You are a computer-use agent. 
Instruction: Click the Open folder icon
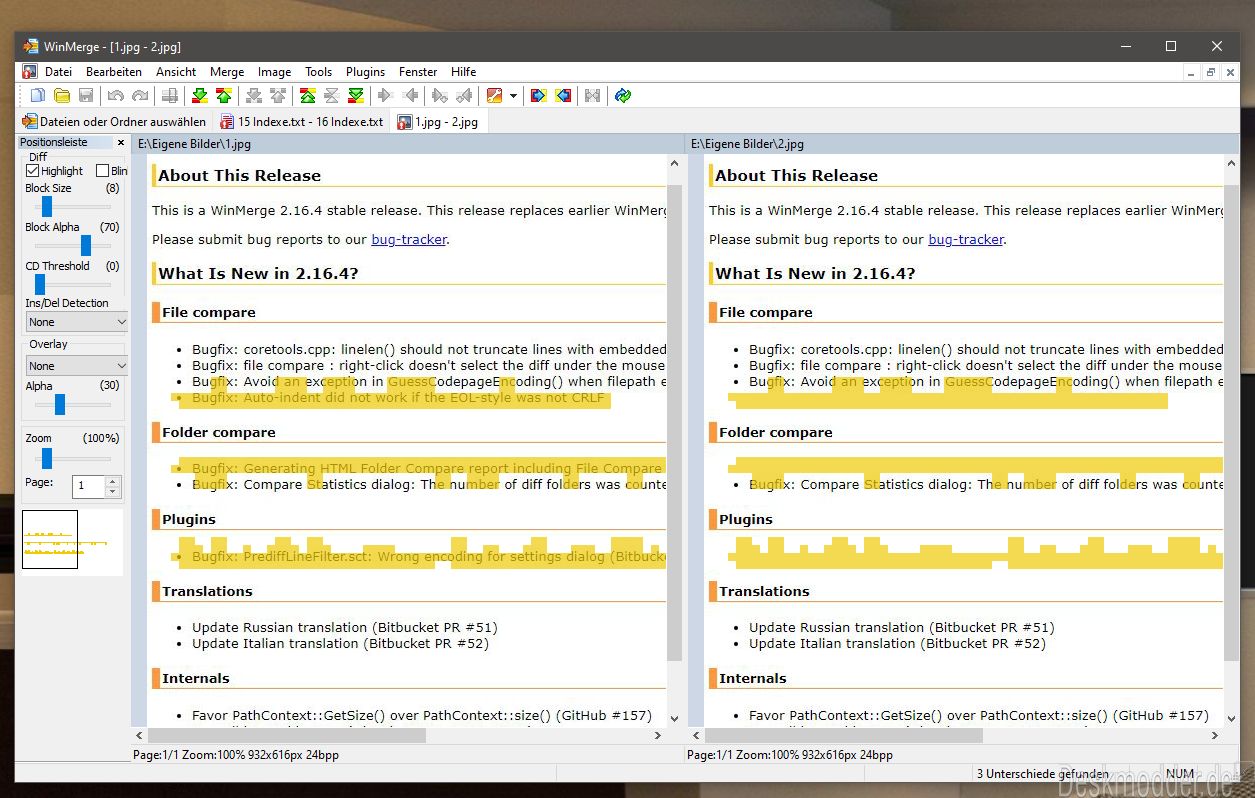62,96
